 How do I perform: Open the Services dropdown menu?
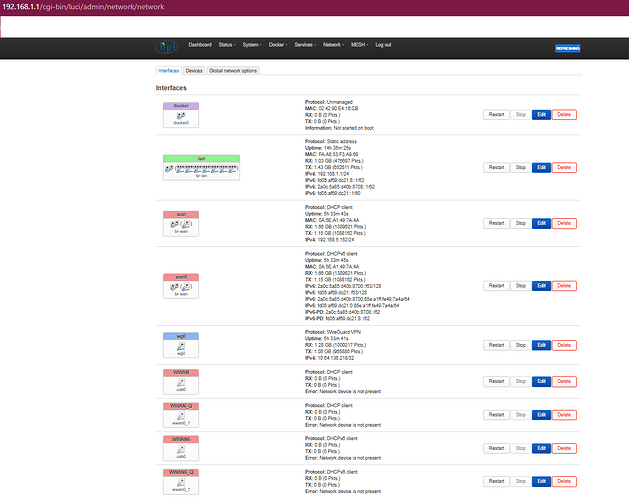(x=305, y=45)
